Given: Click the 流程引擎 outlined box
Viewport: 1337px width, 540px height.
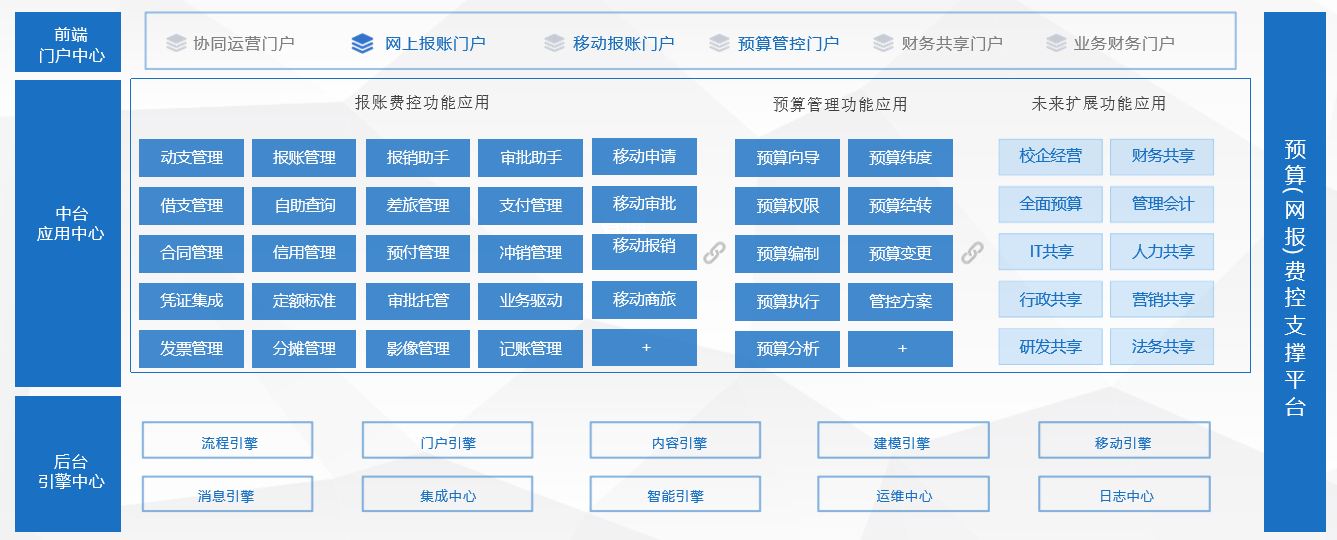Looking at the screenshot, I should pyautogui.click(x=227, y=440).
